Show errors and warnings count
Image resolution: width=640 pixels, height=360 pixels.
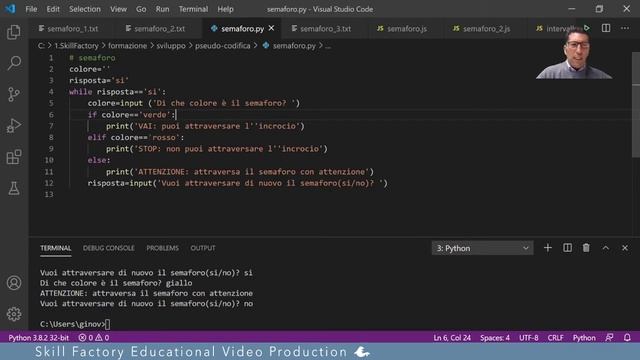94,338
